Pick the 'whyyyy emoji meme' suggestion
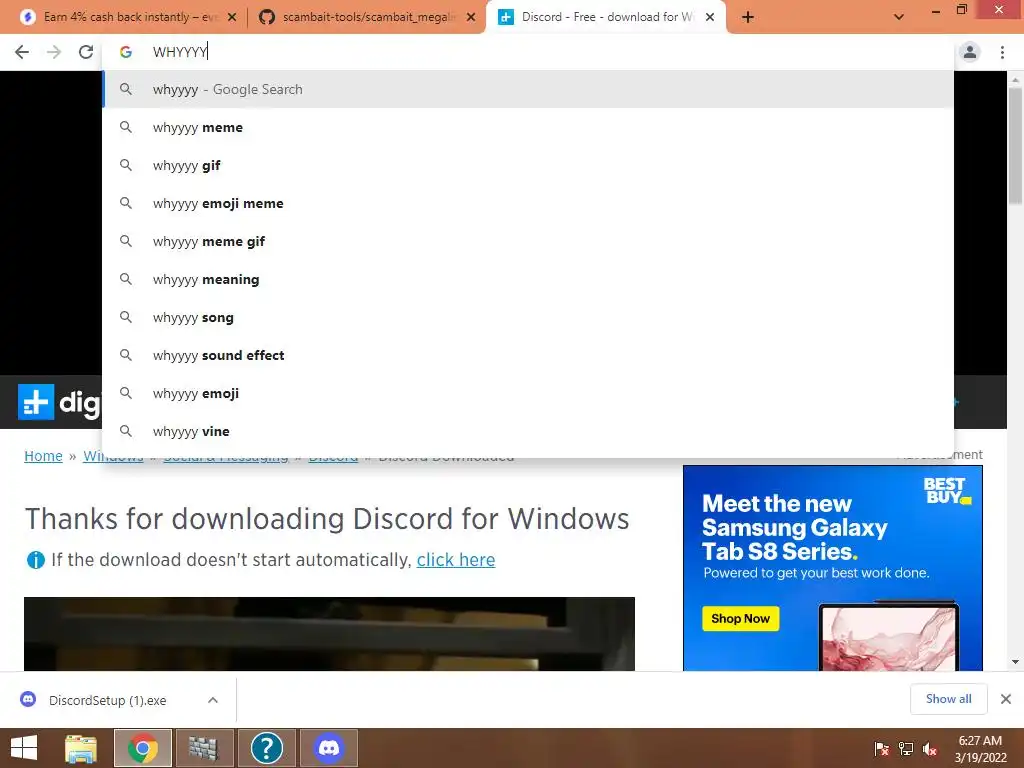Image resolution: width=1024 pixels, height=768 pixels. click(528, 203)
